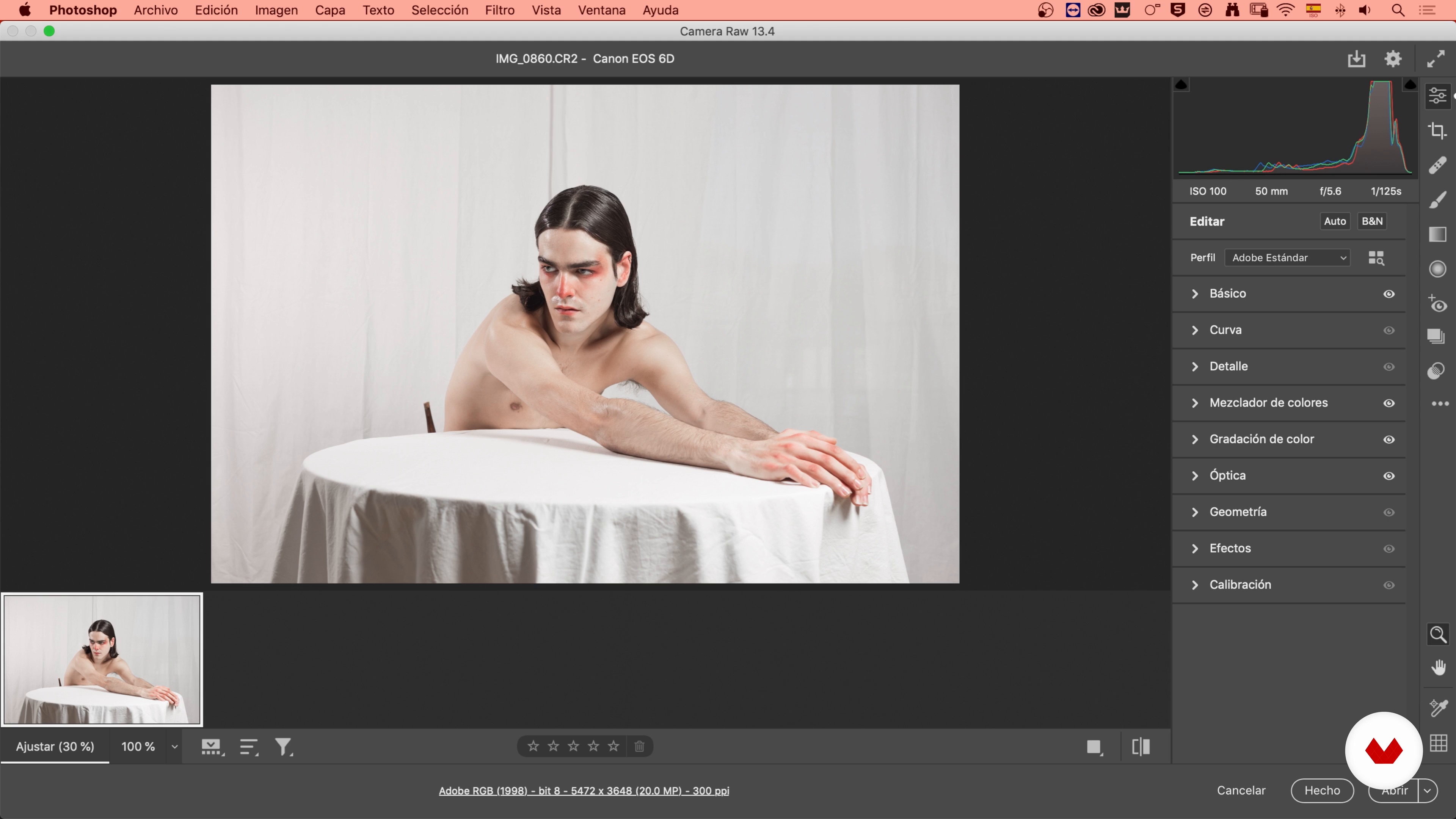This screenshot has height=819, width=1456.
Task: Set the rating to five stars
Action: pos(613,746)
